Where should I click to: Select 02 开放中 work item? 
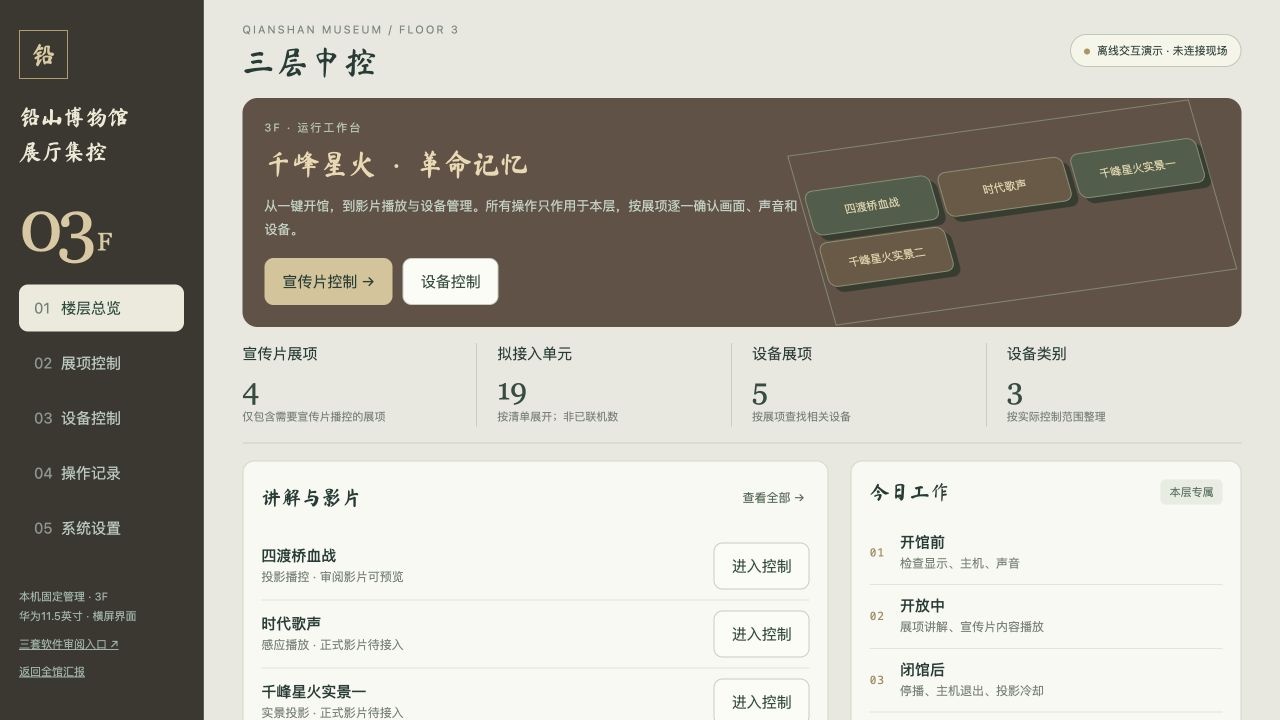coord(1046,616)
